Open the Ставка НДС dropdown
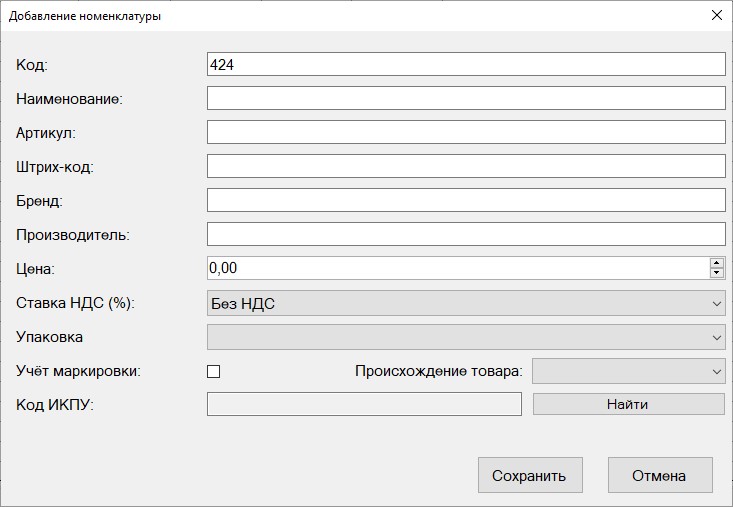The image size is (733, 507). pyautogui.click(x=465, y=303)
